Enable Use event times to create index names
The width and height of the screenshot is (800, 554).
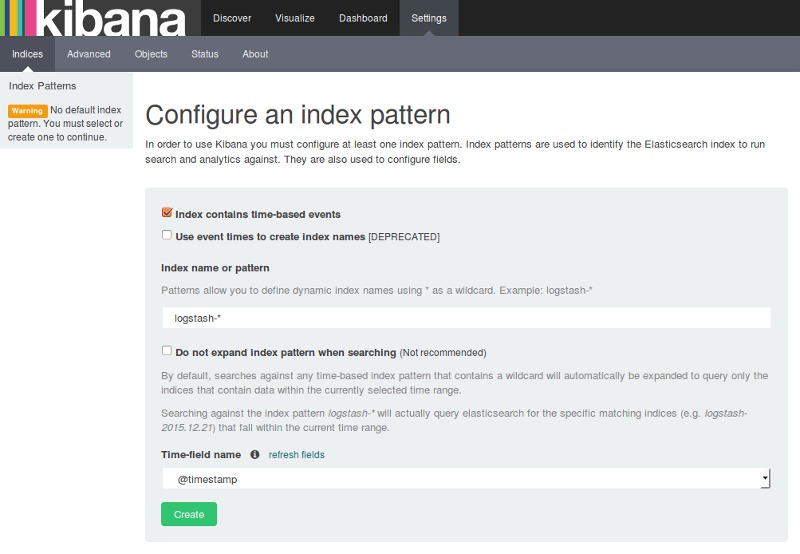click(x=167, y=236)
